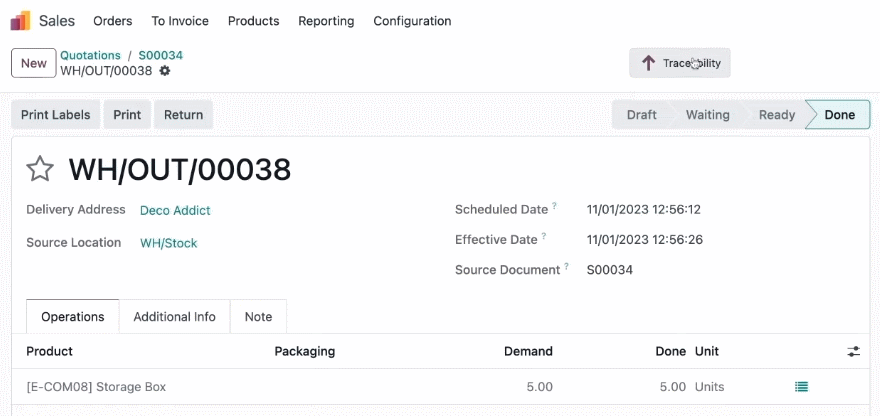Click the Return button
Image resolution: width=880 pixels, height=416 pixels.
coord(184,115)
